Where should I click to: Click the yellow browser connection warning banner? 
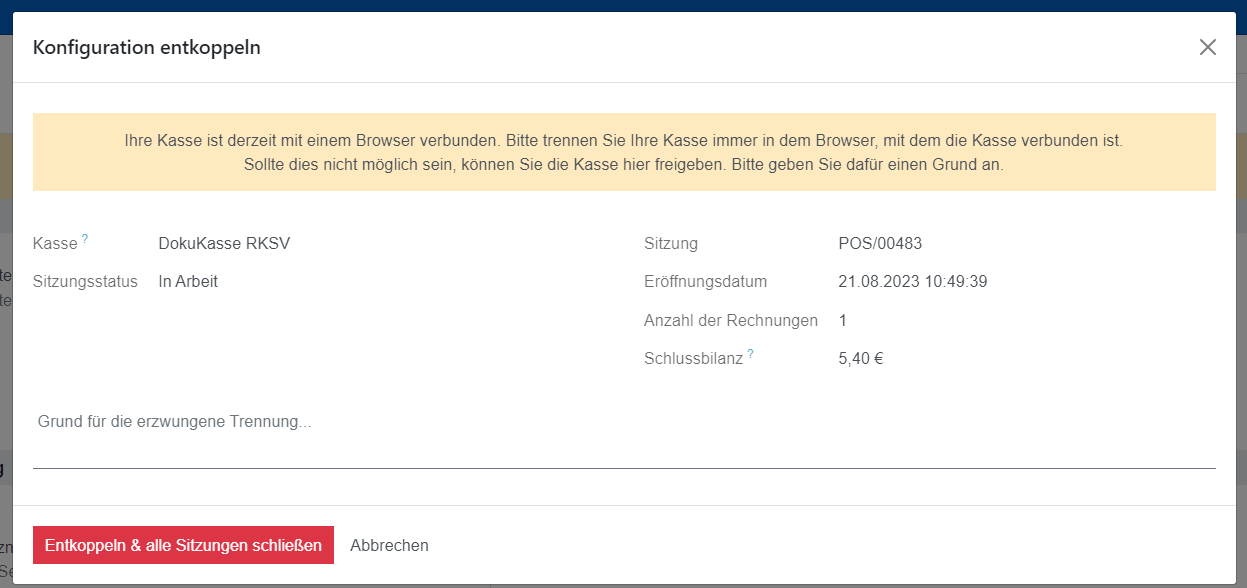pyautogui.click(x=623, y=152)
